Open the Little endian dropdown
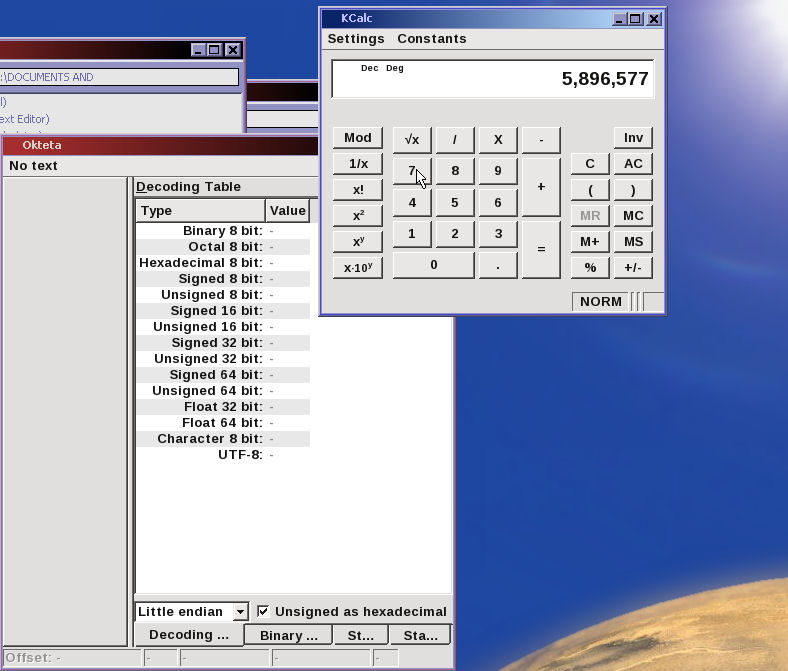Screen dimensions: 788x671 [x=240, y=612]
